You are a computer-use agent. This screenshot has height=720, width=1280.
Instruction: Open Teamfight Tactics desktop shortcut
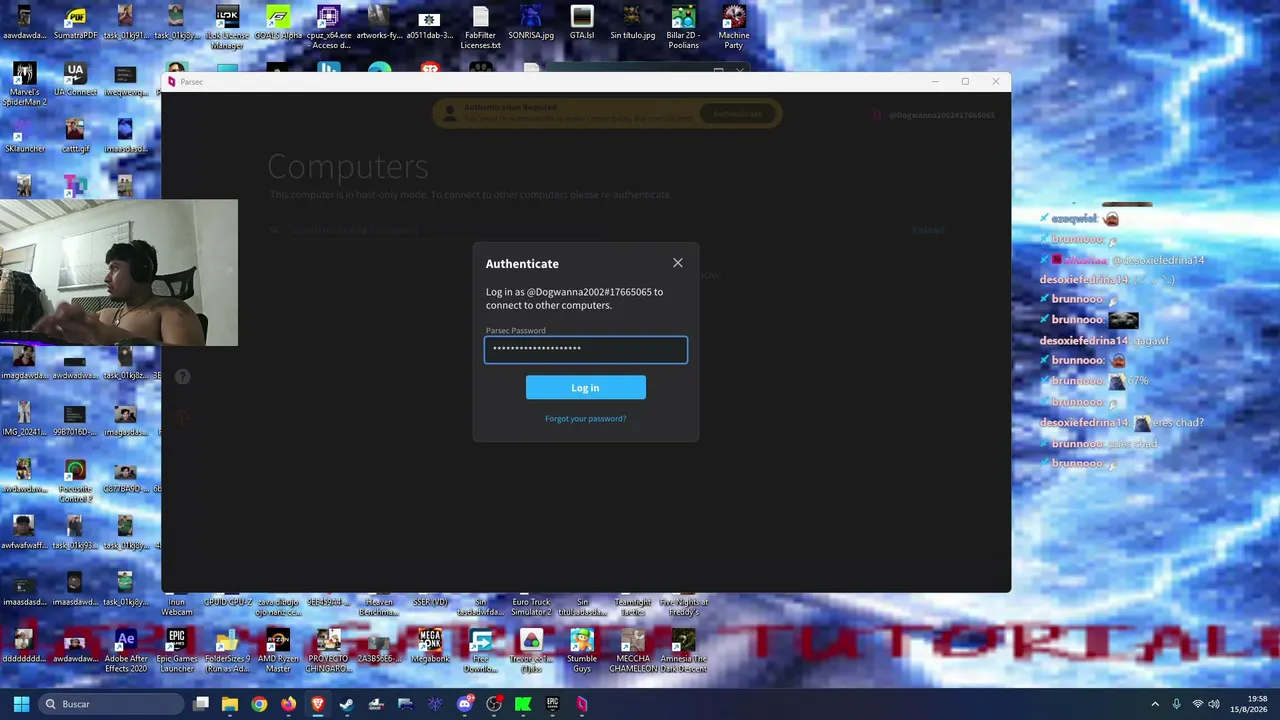pyautogui.click(x=633, y=606)
